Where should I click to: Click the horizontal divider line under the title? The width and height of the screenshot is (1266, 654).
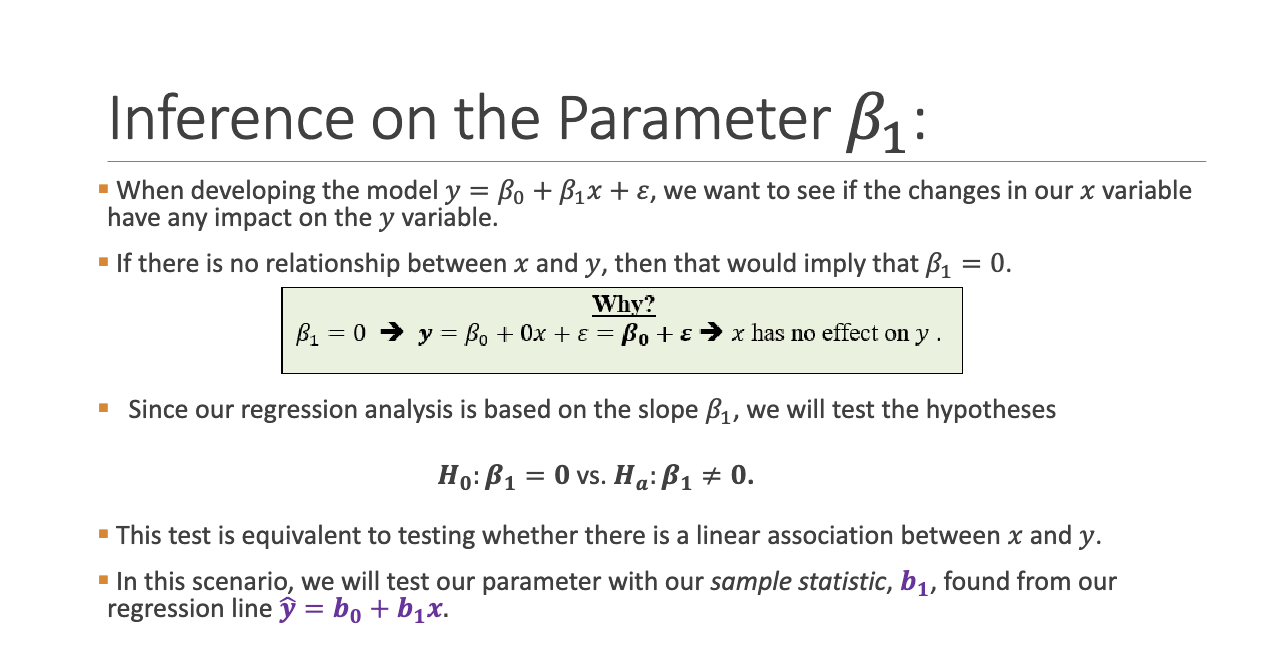coord(656,161)
